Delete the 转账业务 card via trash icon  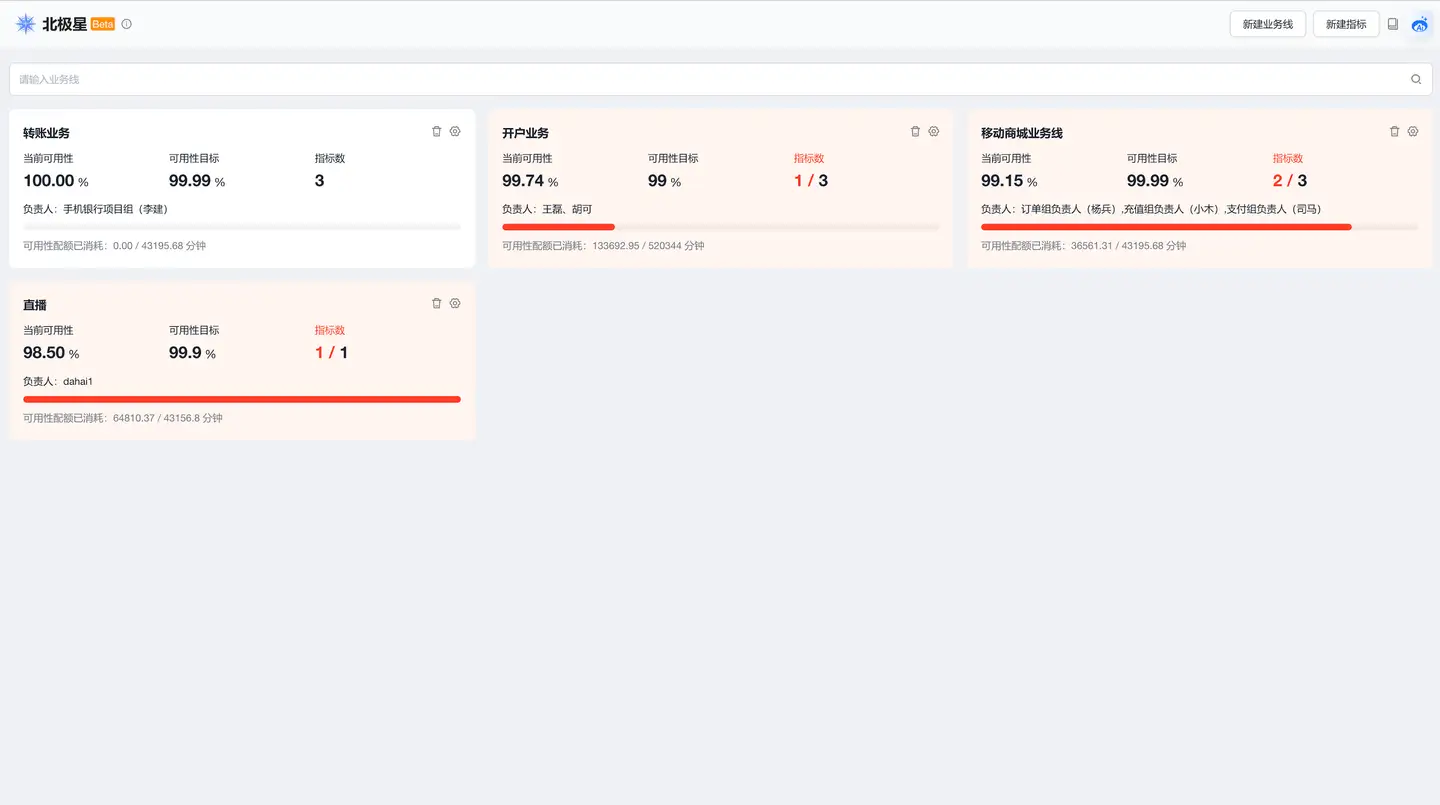coord(436,131)
